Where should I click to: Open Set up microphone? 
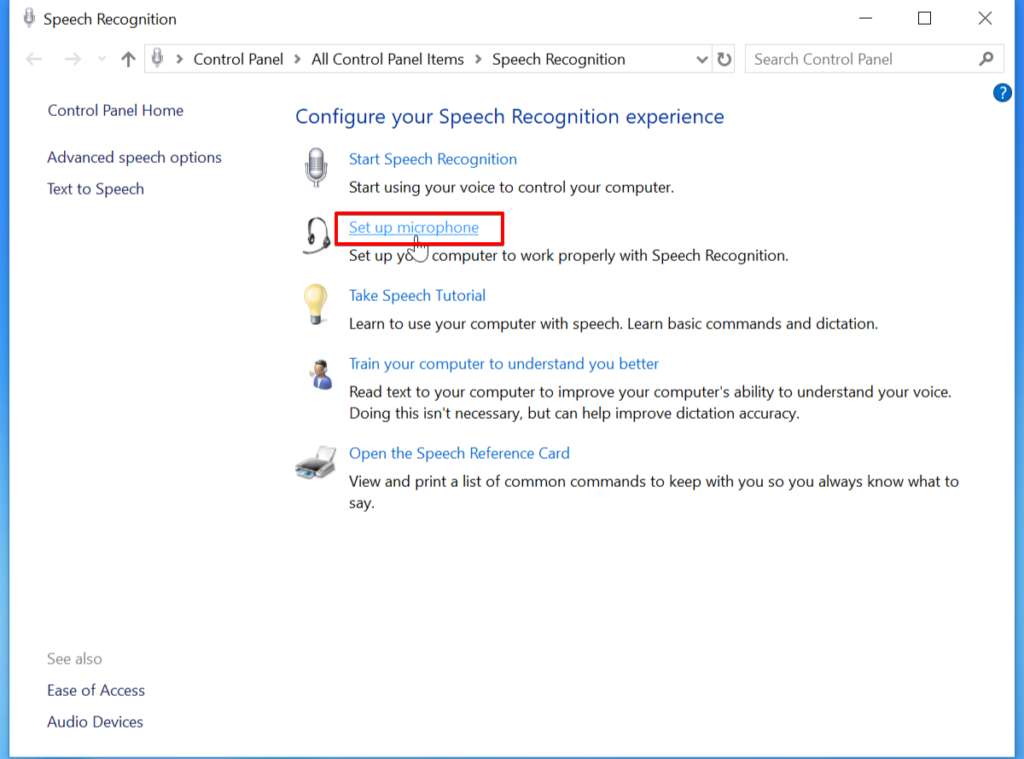[413, 227]
